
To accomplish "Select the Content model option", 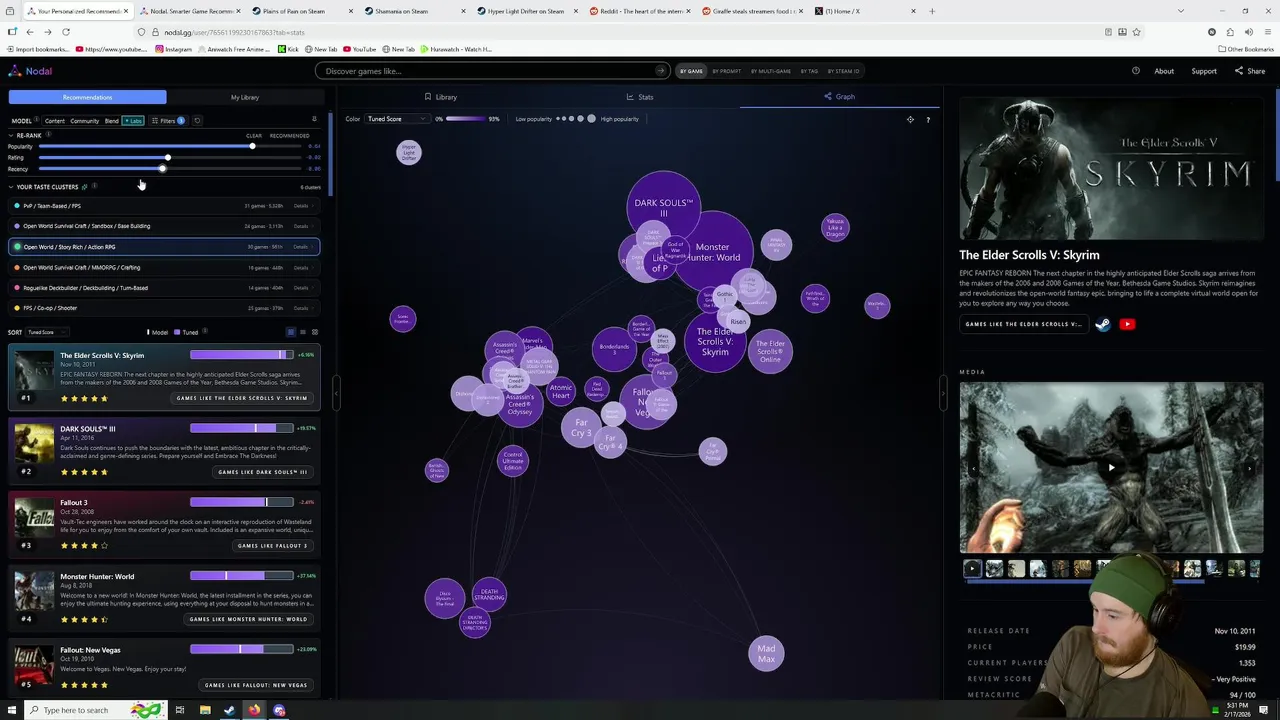I will [55, 121].
